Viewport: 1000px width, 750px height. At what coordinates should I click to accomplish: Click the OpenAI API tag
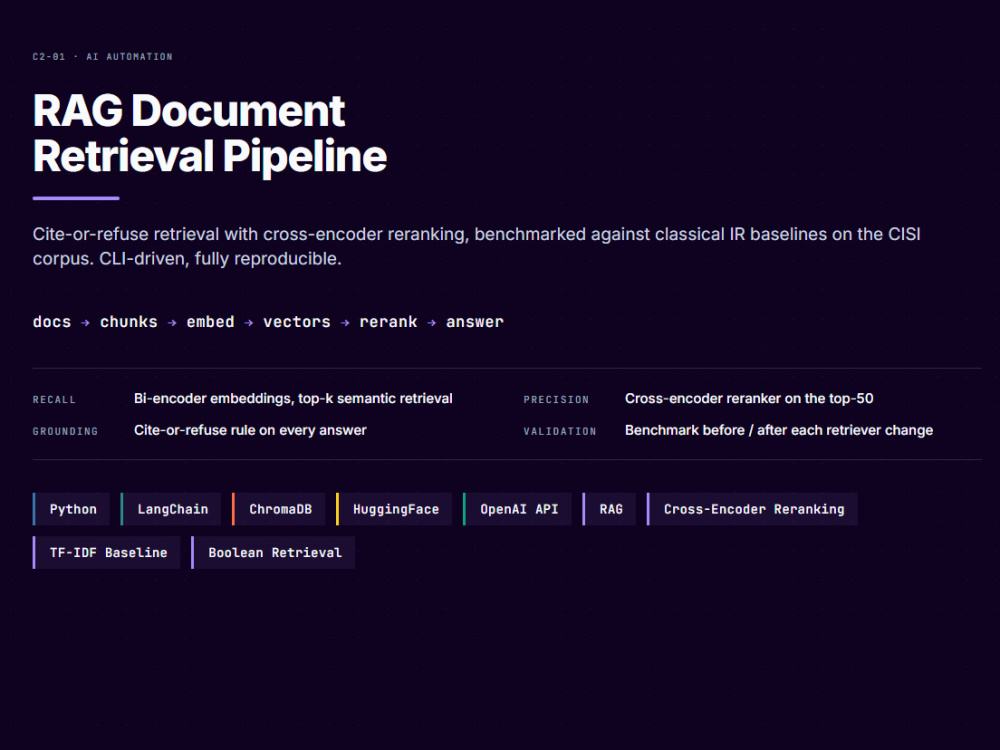point(517,509)
